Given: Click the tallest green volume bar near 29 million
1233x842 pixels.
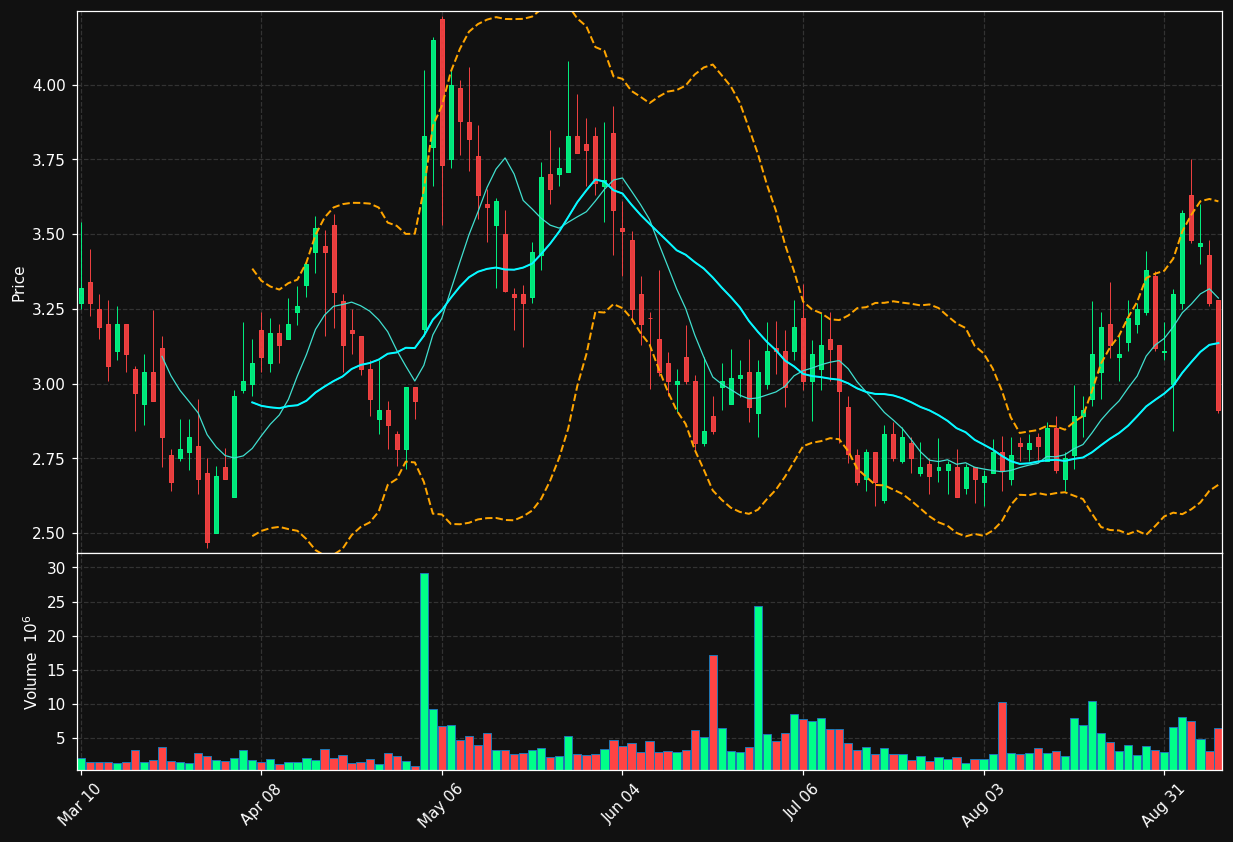Looking at the screenshot, I should (424, 671).
